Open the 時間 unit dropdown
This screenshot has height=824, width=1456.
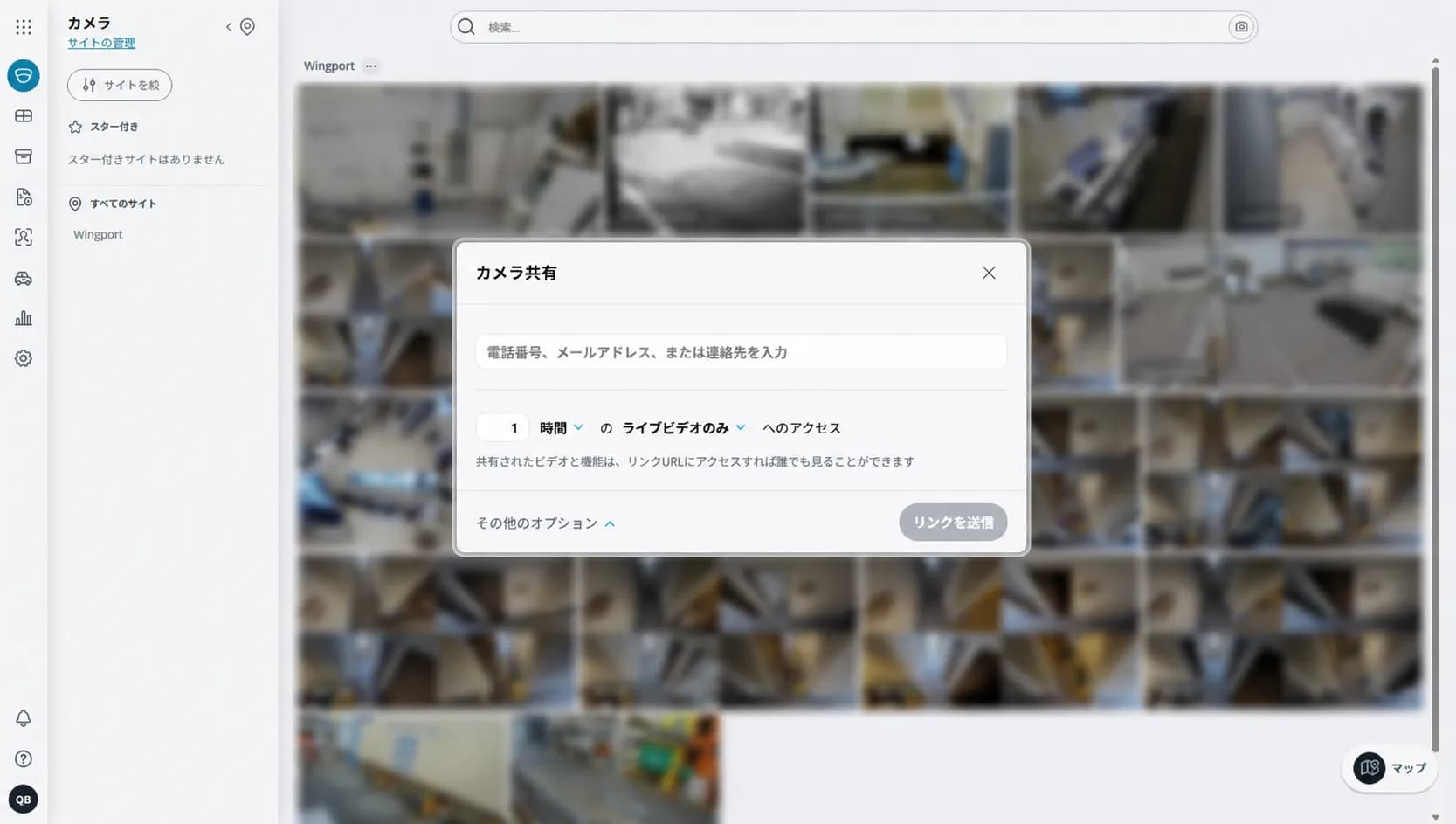561,428
